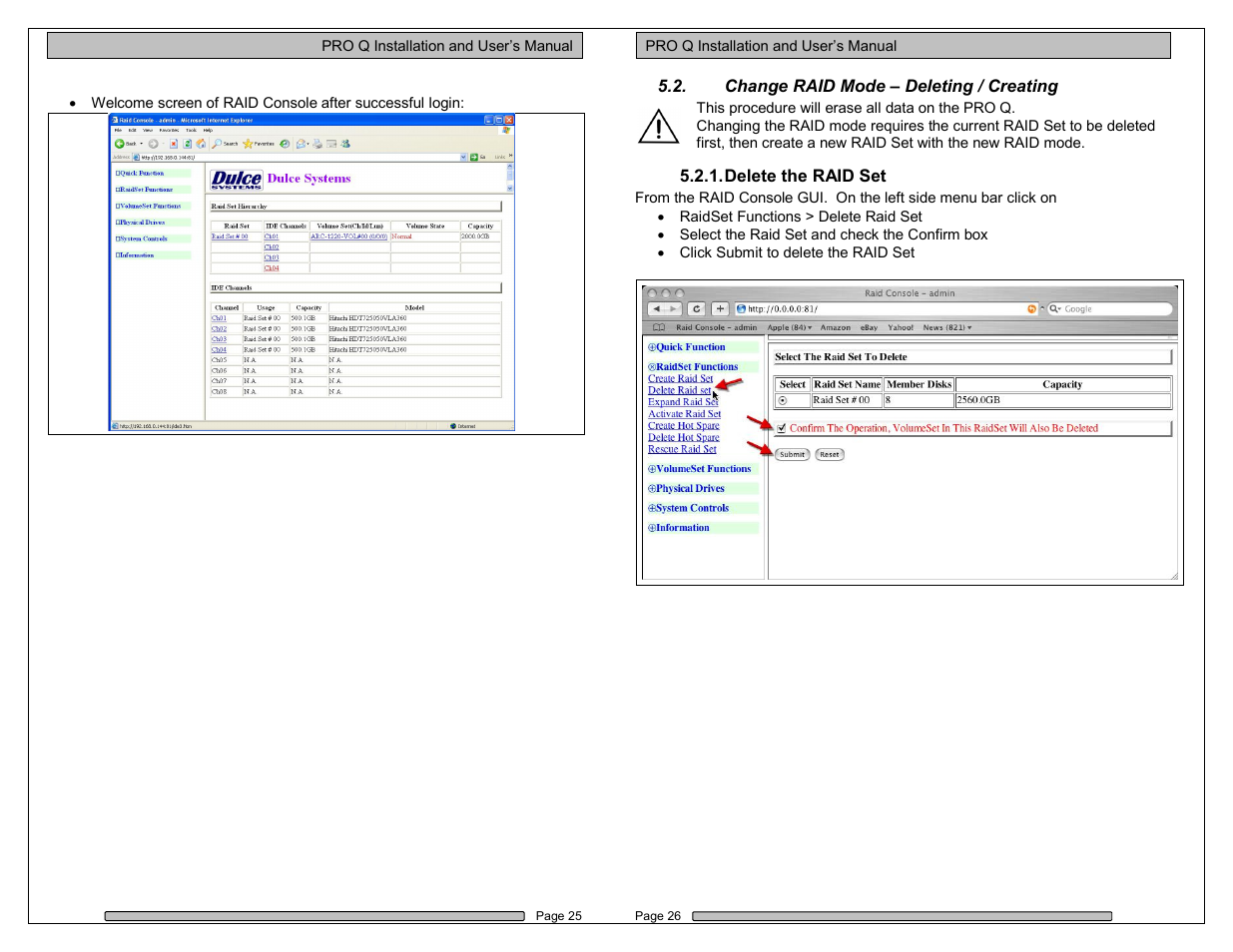
Task: Click the Refresh icon in Internet Explorer
Action: (188, 144)
